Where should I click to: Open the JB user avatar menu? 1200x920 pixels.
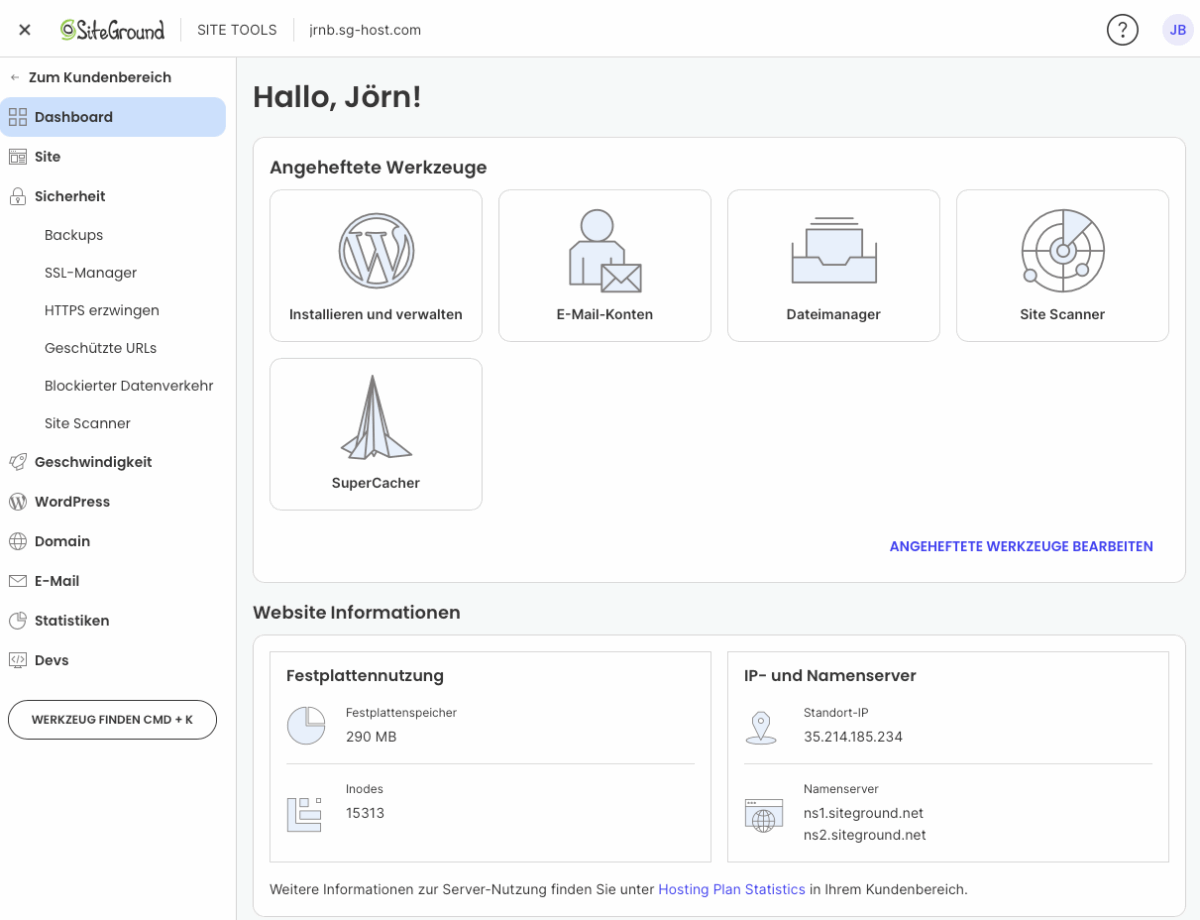1177,30
